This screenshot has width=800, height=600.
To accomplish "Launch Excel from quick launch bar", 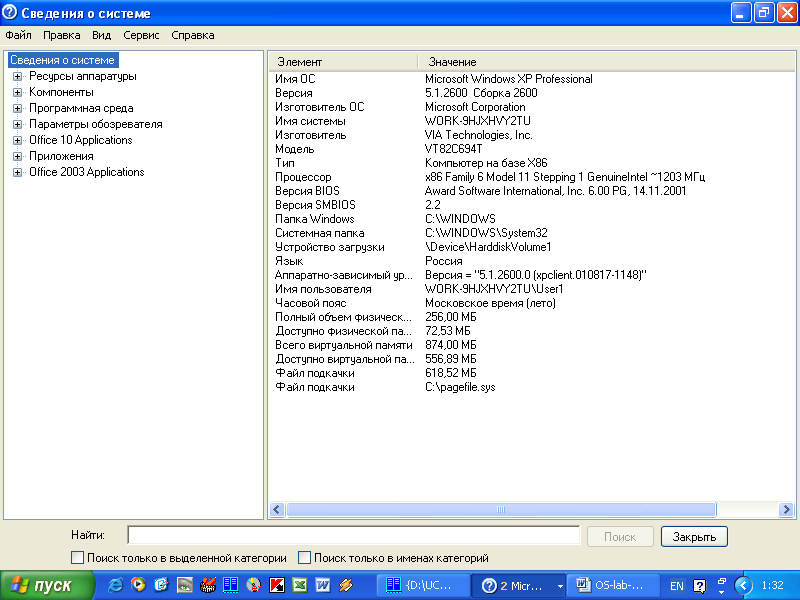I will click(x=299, y=585).
